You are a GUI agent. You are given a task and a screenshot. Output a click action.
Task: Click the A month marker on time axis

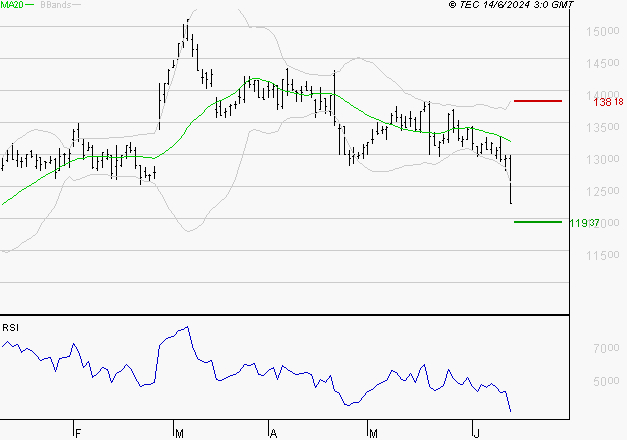tap(274, 434)
